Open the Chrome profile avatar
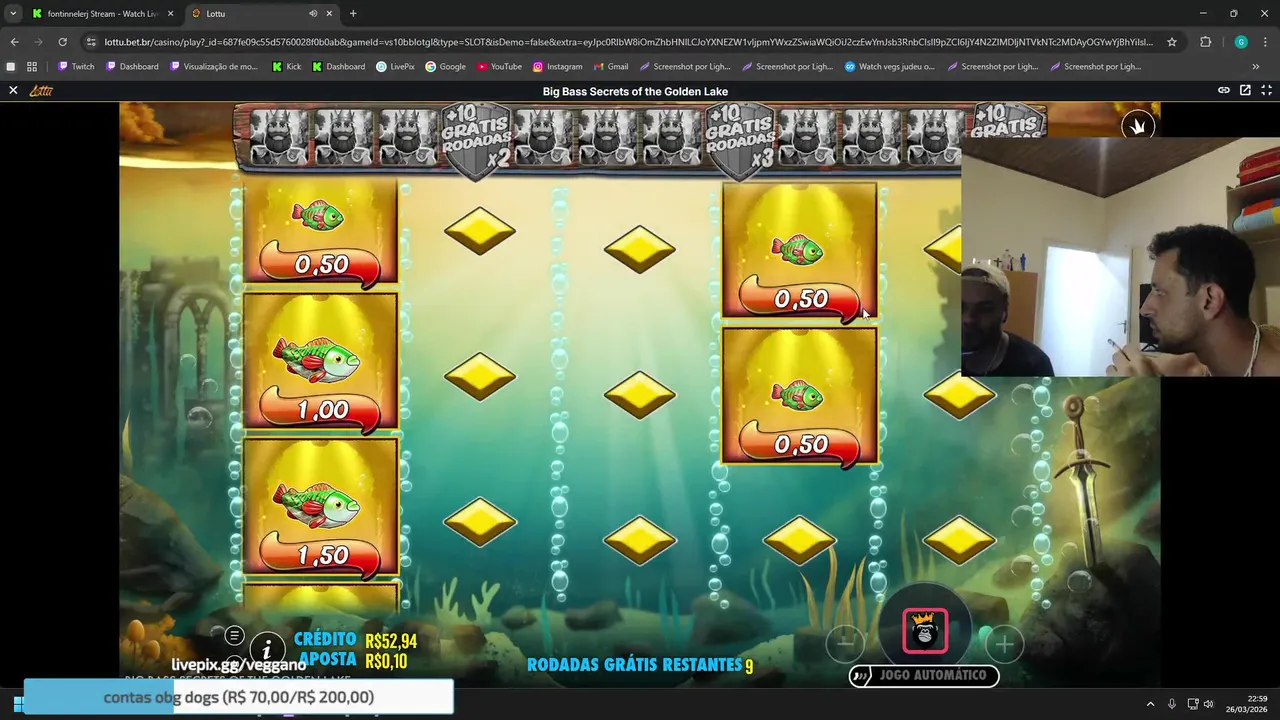 [1241, 42]
